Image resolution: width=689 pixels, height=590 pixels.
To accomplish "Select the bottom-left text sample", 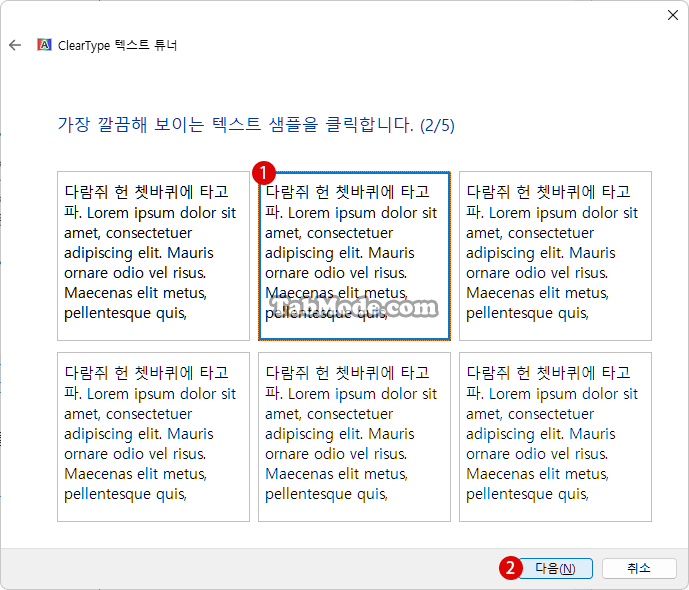I will pos(153,437).
